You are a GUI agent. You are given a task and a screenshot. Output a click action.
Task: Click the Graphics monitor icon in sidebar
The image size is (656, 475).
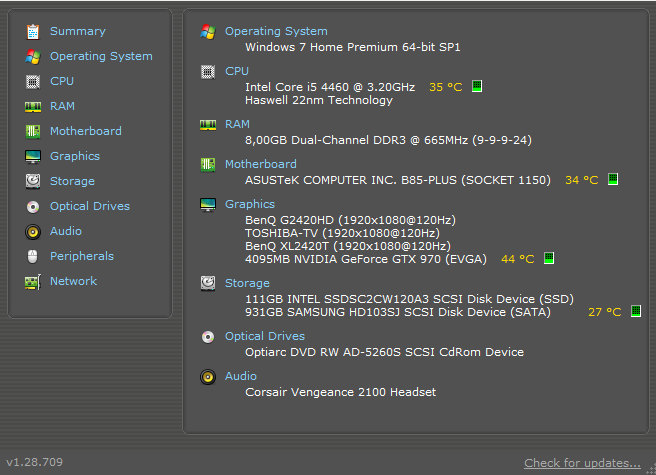coord(33,157)
